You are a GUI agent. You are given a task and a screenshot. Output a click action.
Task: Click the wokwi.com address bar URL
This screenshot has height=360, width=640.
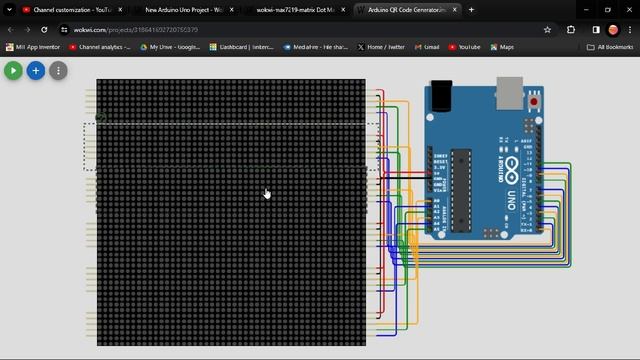pos(136,30)
